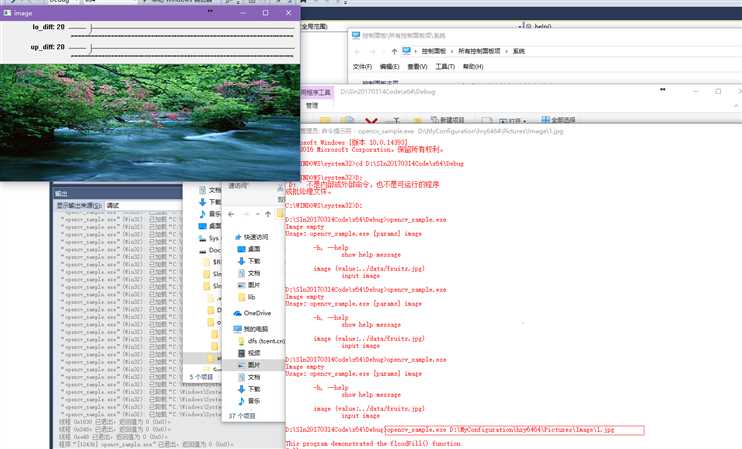Image resolution: width=742 pixels, height=449 pixels.
Task: Go back in the front Explorer window
Action: click(231, 214)
